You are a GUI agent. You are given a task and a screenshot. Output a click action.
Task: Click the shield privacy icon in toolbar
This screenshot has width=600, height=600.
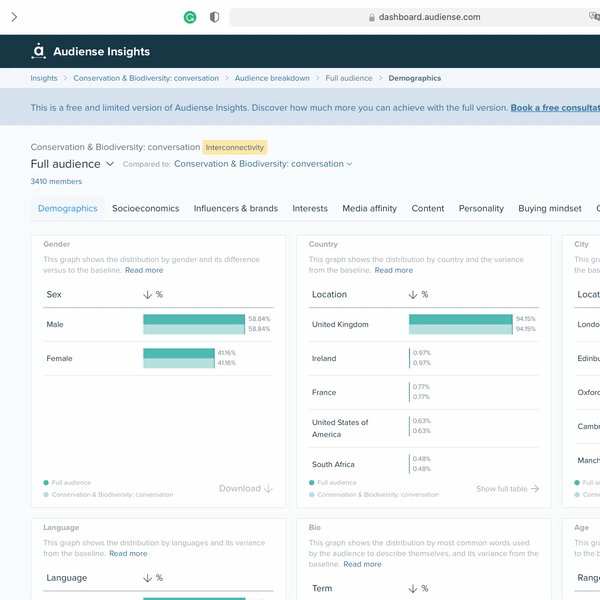pos(214,17)
